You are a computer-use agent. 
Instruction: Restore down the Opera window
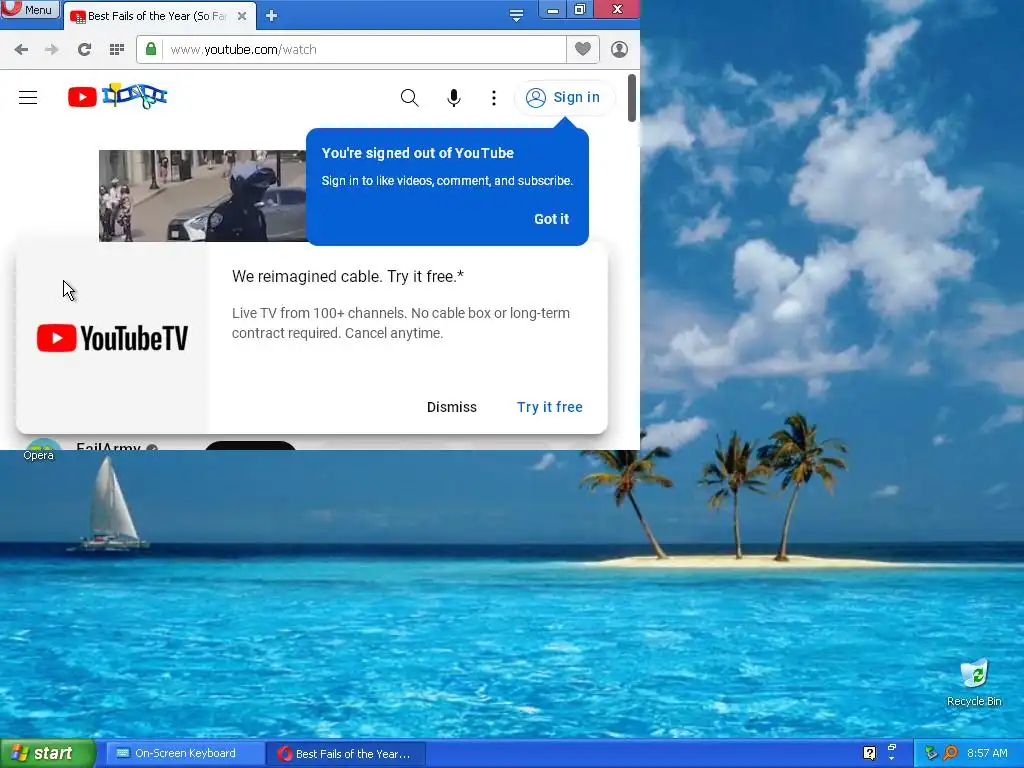(580, 9)
